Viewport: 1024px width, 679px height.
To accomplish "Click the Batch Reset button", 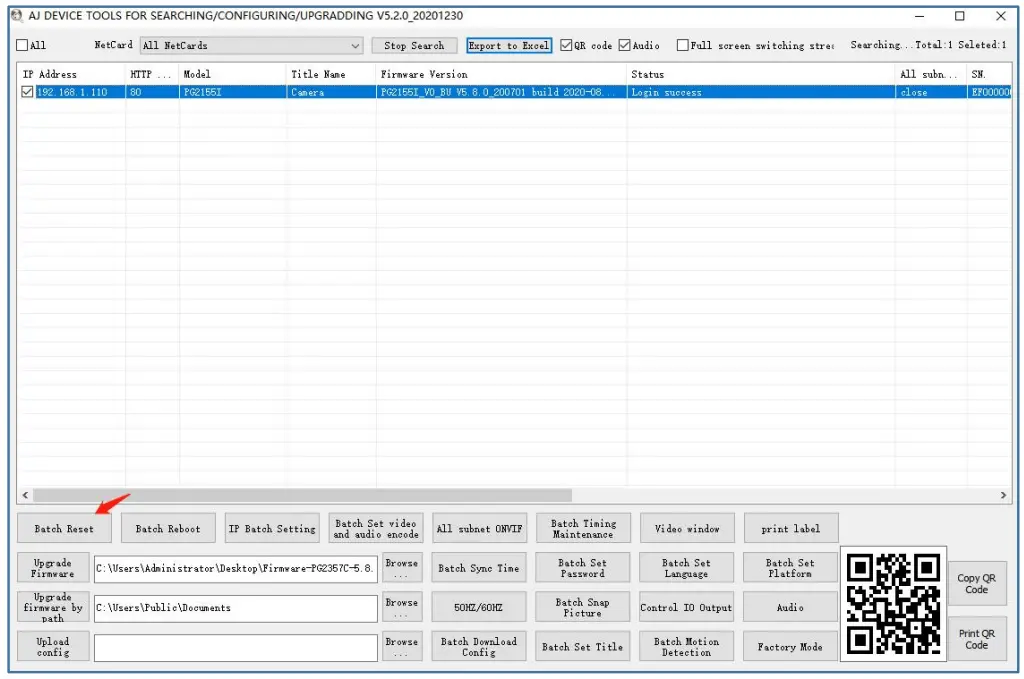I will coord(64,529).
